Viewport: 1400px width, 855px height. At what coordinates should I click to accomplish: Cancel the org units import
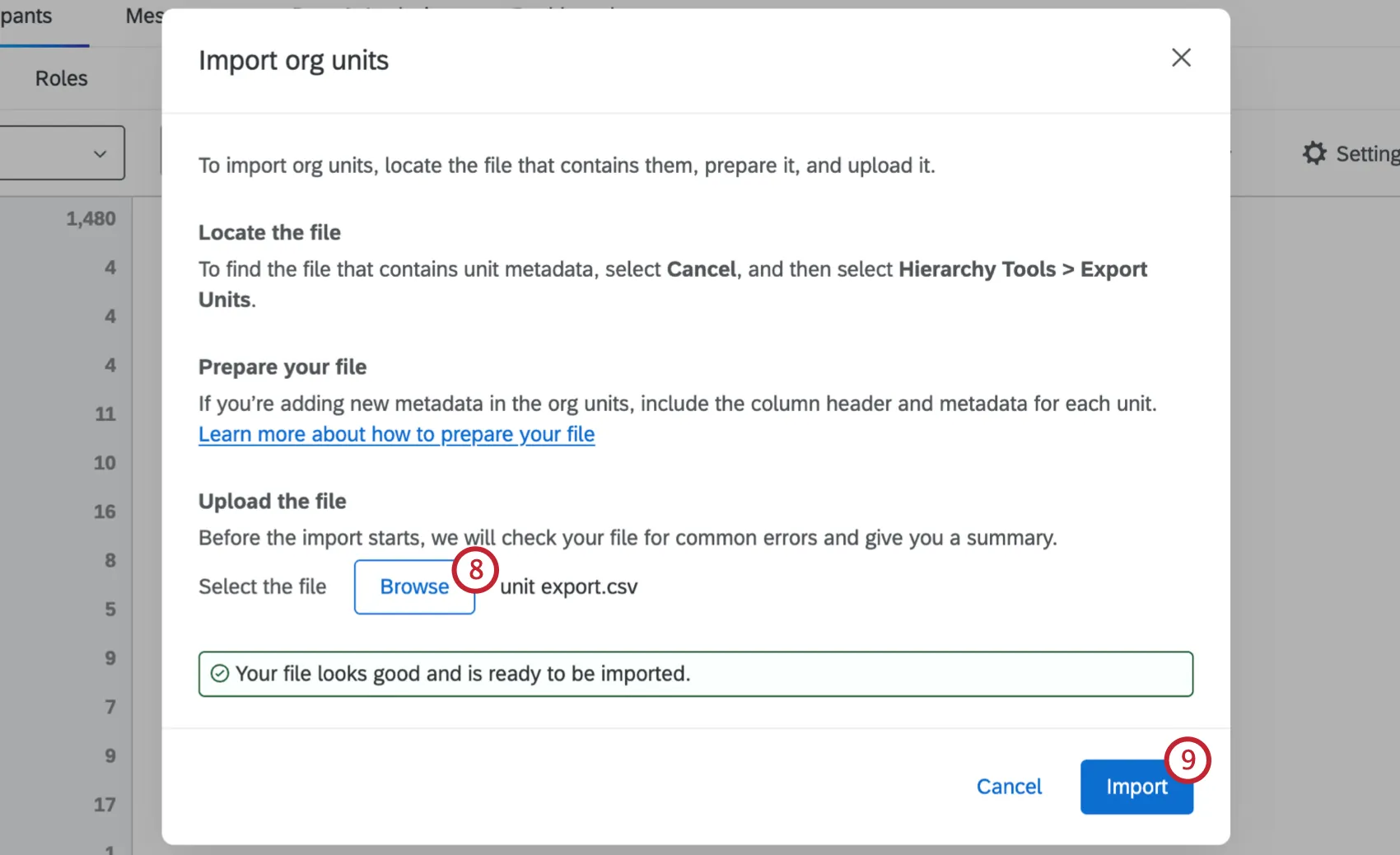tap(1009, 787)
